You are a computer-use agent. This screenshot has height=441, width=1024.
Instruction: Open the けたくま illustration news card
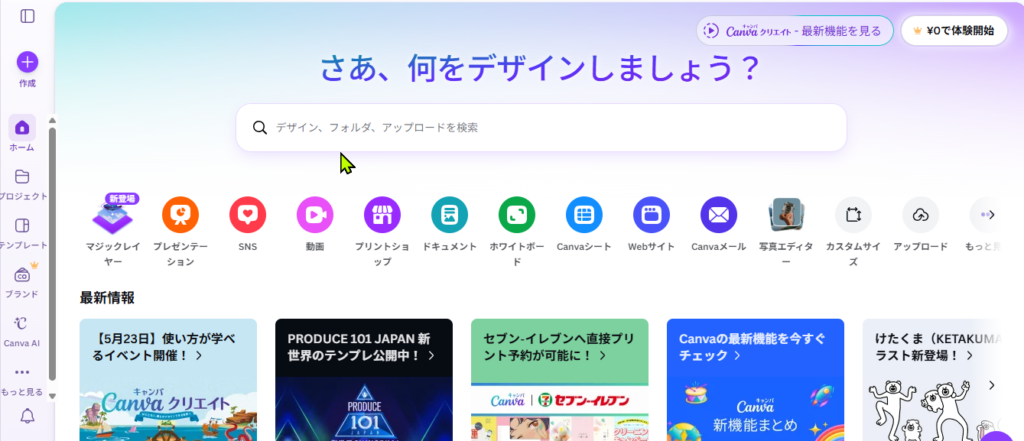(933, 380)
